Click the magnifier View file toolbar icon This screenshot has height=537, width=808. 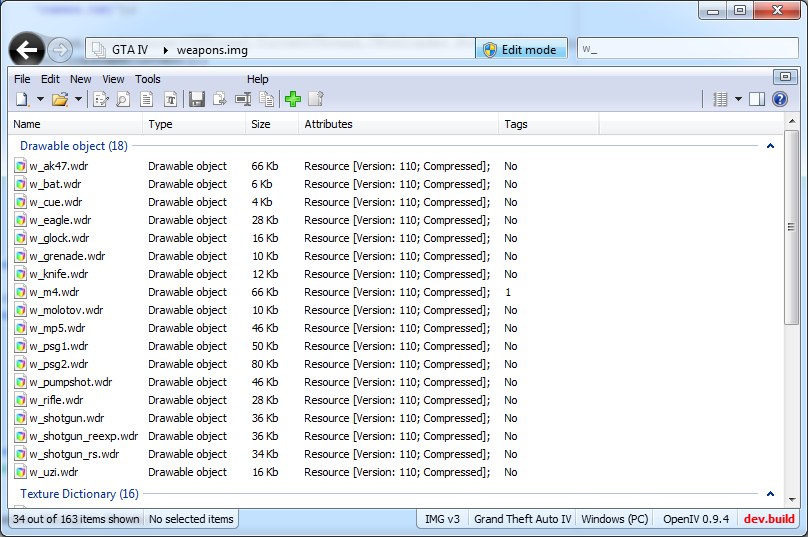[123, 99]
